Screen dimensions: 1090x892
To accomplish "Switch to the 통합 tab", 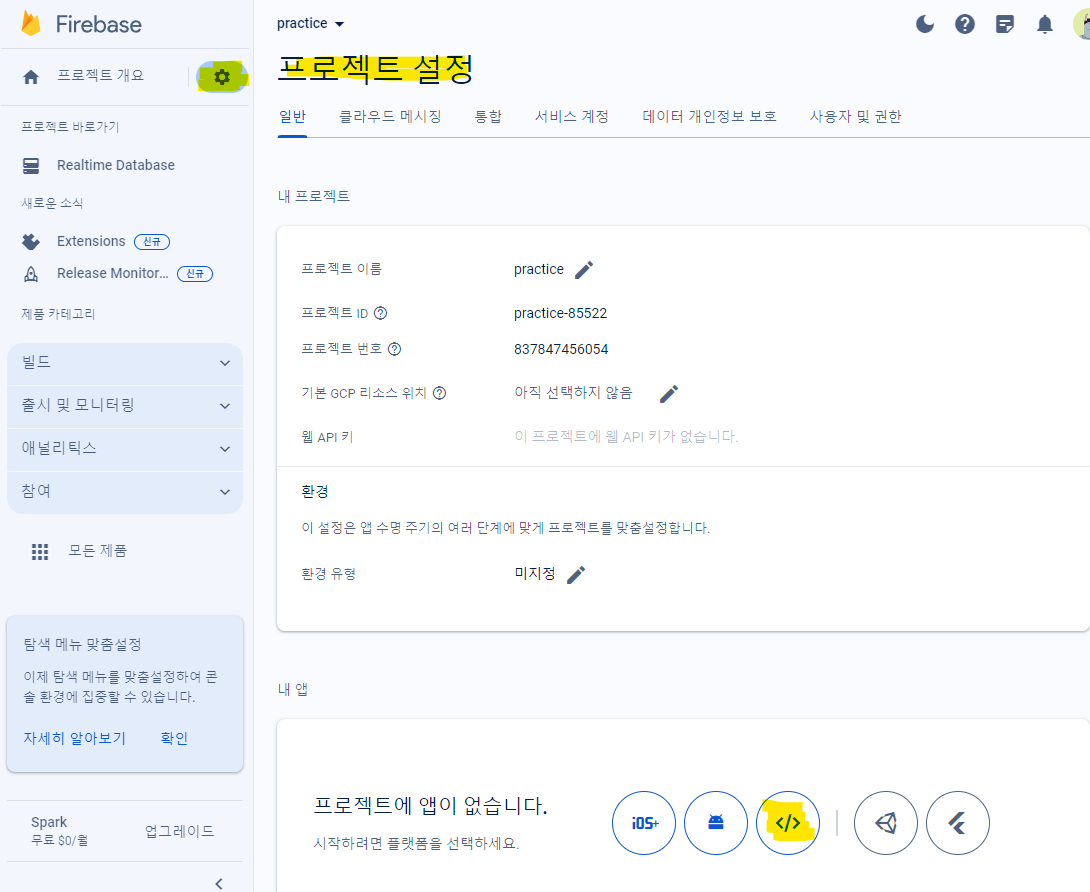I will pos(488,117).
